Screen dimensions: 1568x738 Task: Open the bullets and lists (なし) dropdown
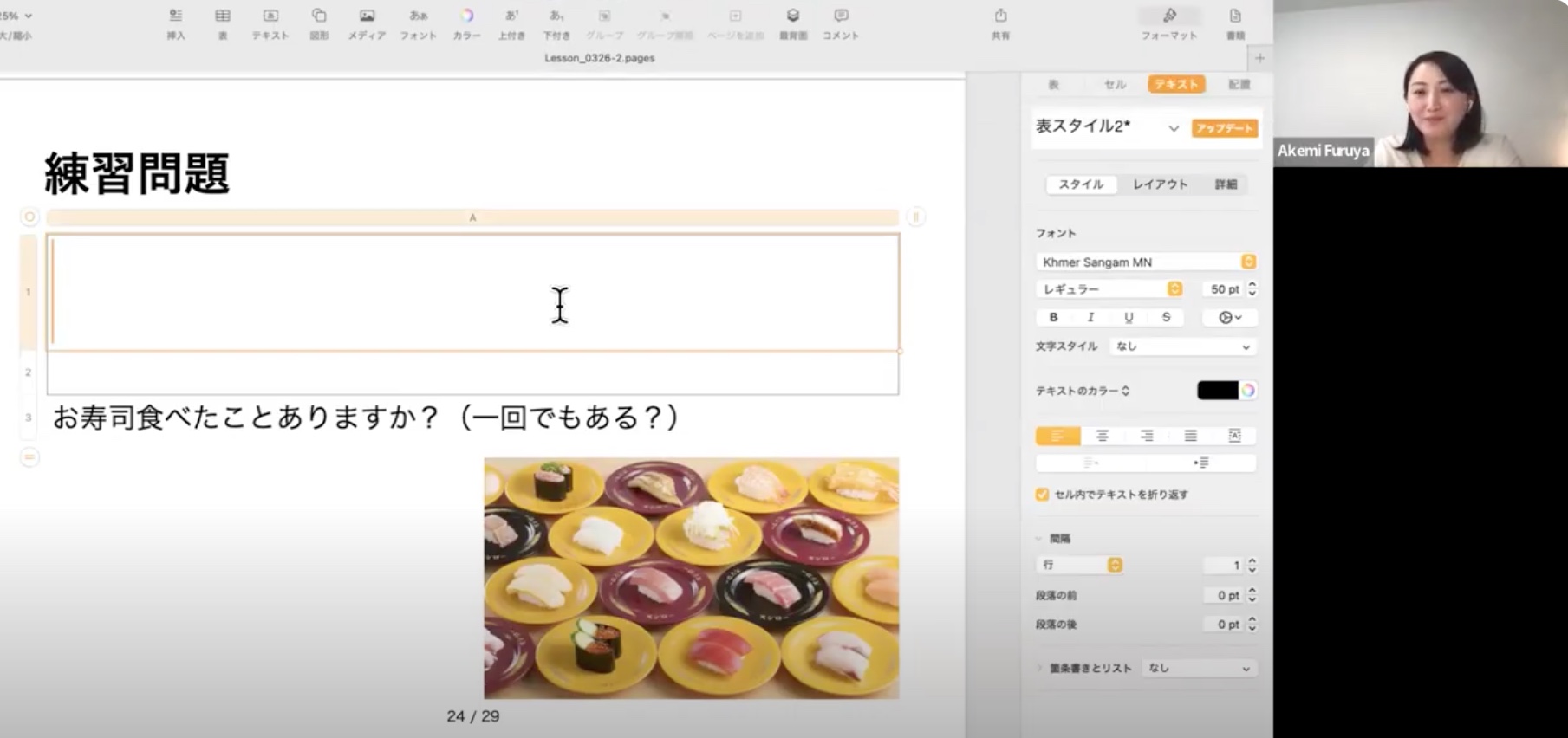pyautogui.click(x=1198, y=669)
